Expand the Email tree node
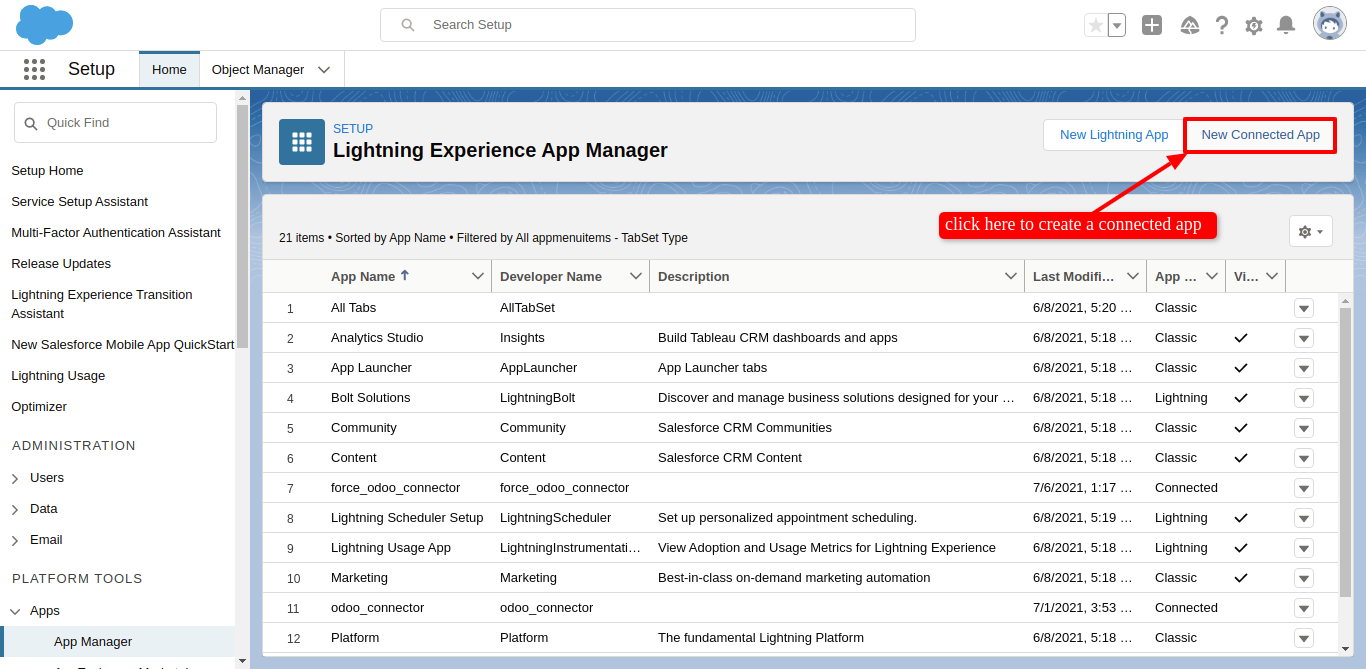This screenshot has width=1366, height=669. (x=15, y=541)
